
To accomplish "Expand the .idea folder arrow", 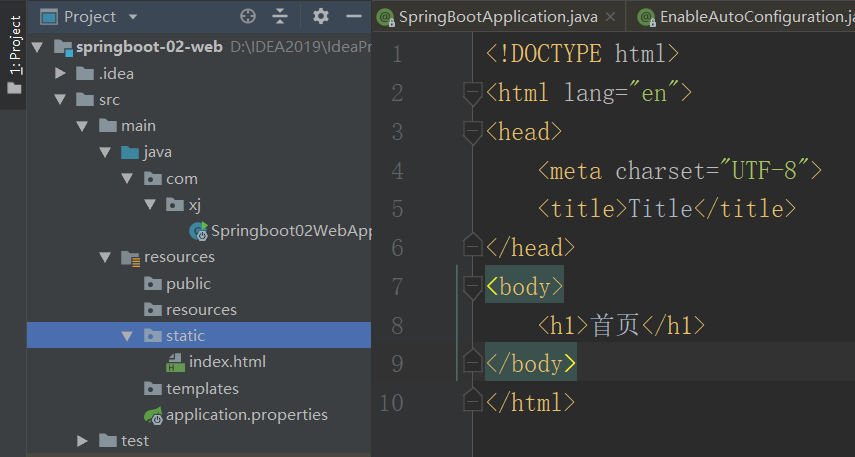I will (60, 73).
